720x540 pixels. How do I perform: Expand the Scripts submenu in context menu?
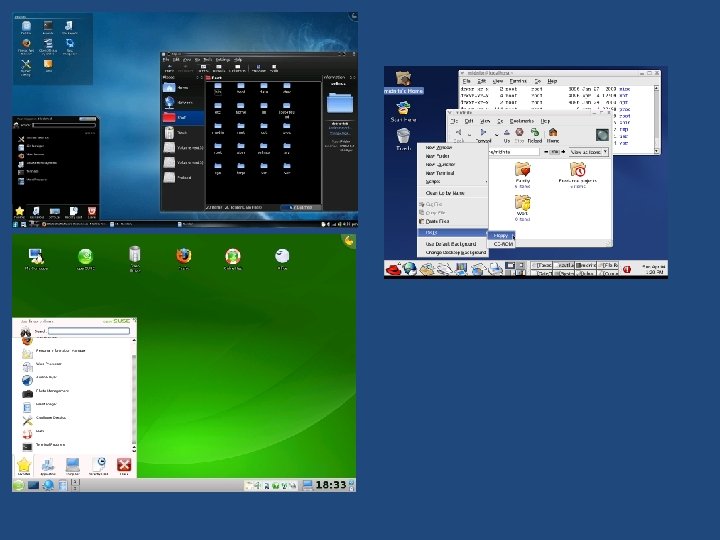(453, 181)
